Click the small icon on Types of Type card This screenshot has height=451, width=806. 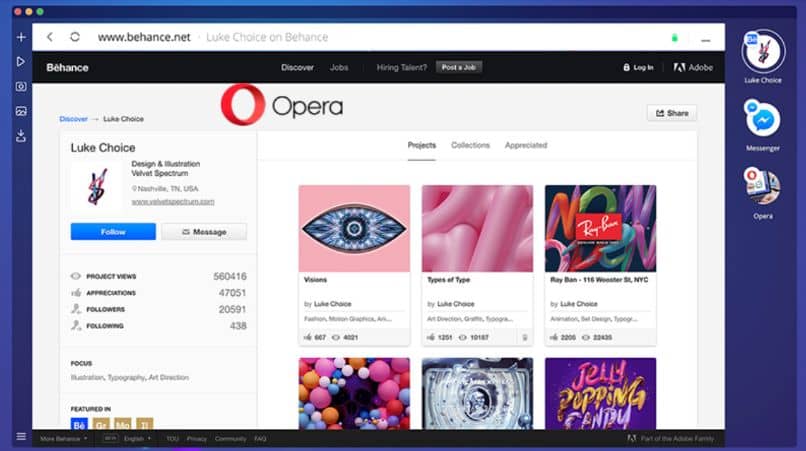tap(525, 337)
